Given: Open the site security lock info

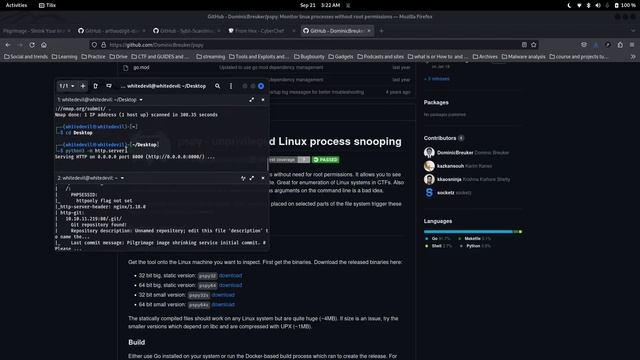Looking at the screenshot, I should coord(103,45).
